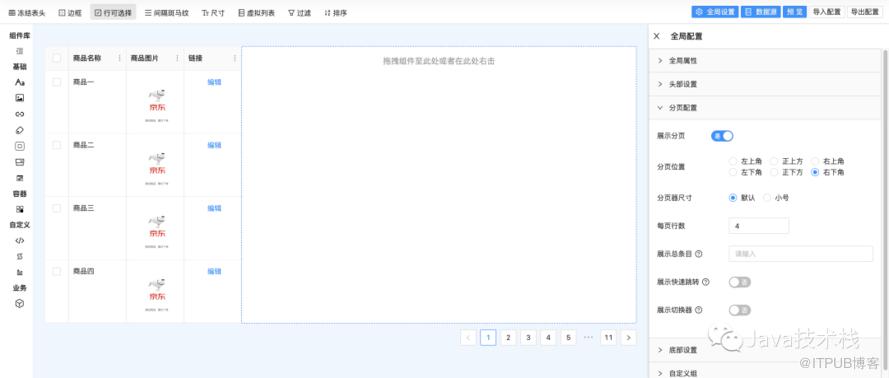Open the column menu dots for 商品图片

(x=177, y=58)
